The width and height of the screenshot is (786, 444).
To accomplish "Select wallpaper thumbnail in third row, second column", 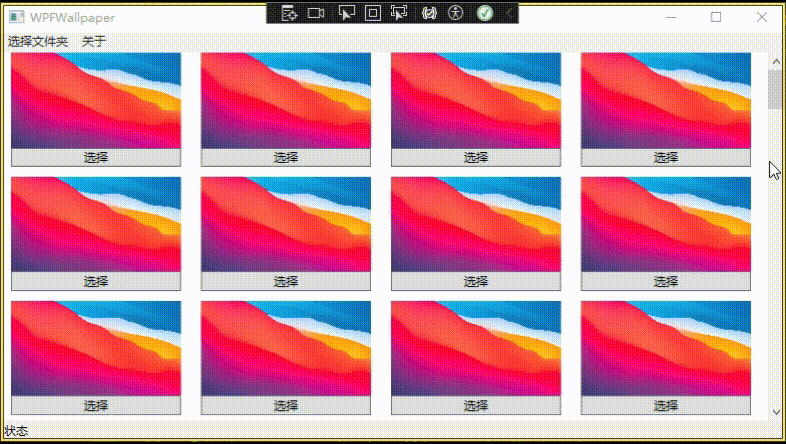I will pyautogui.click(x=286, y=348).
